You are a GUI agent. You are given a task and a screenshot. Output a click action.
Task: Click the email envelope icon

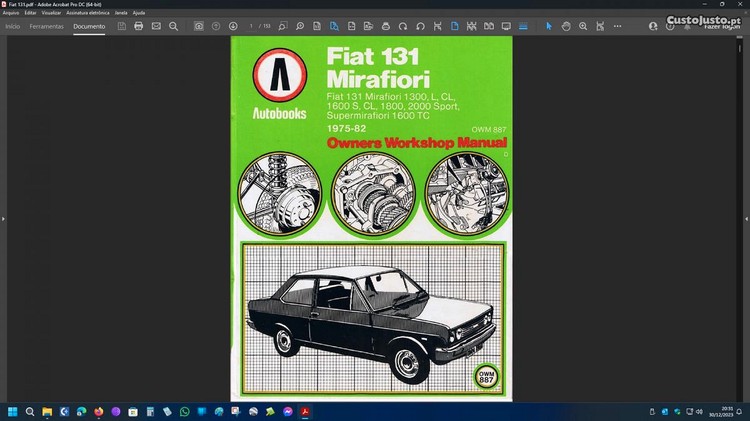pyautogui.click(x=156, y=26)
